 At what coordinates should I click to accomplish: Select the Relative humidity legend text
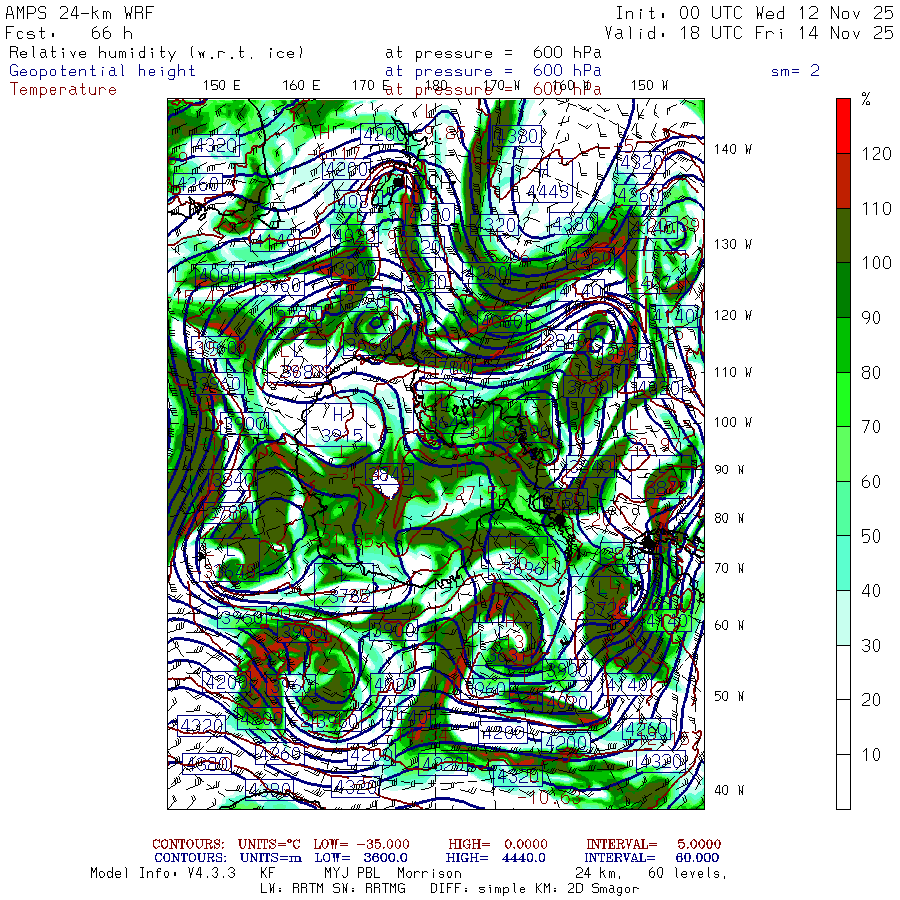[x=156, y=52]
